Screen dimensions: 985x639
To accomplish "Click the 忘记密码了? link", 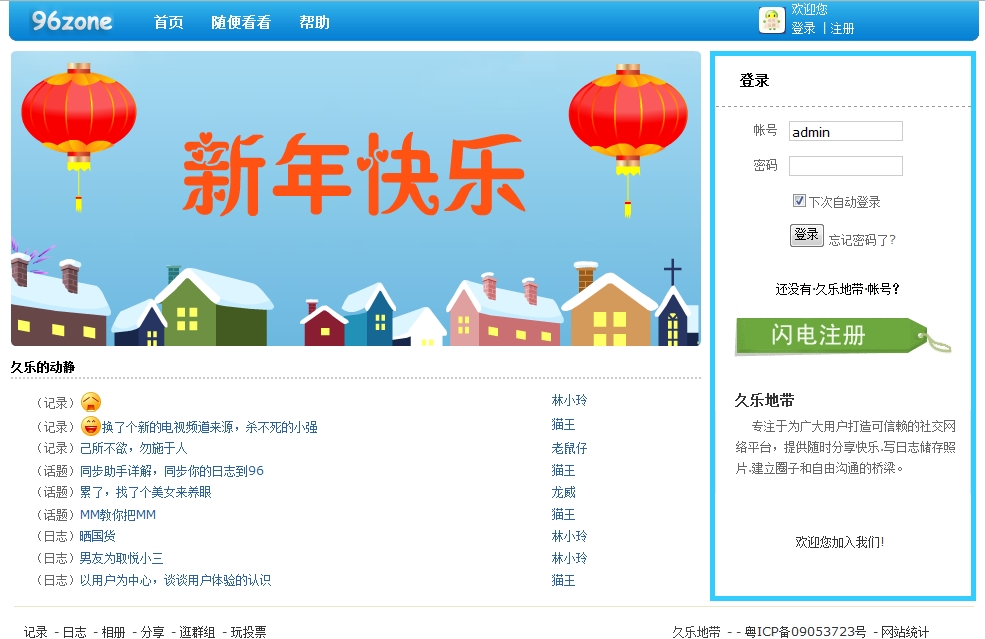I will [x=862, y=239].
